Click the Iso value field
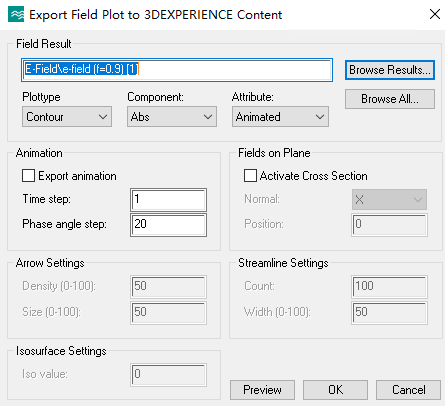Image resolution: width=445 pixels, height=406 pixels. (x=168, y=375)
